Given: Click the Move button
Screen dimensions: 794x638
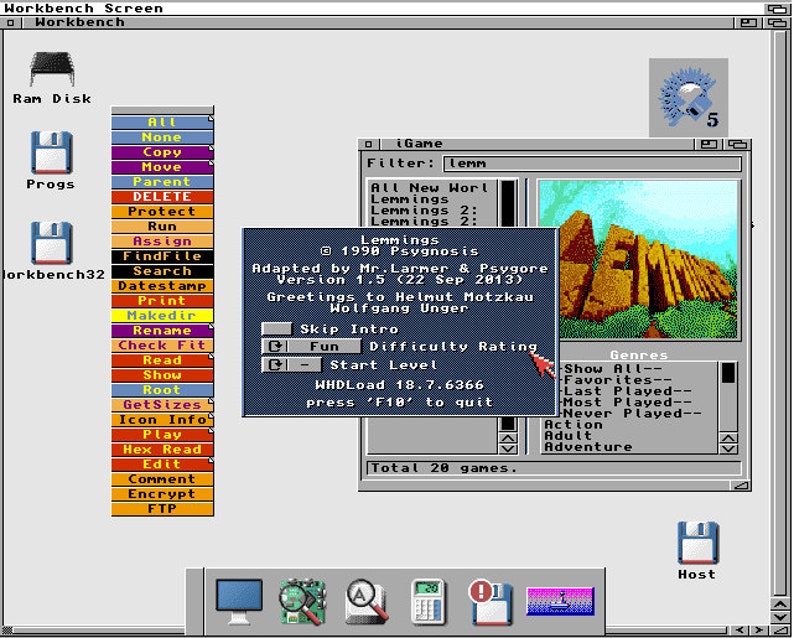Looking at the screenshot, I should [162, 167].
